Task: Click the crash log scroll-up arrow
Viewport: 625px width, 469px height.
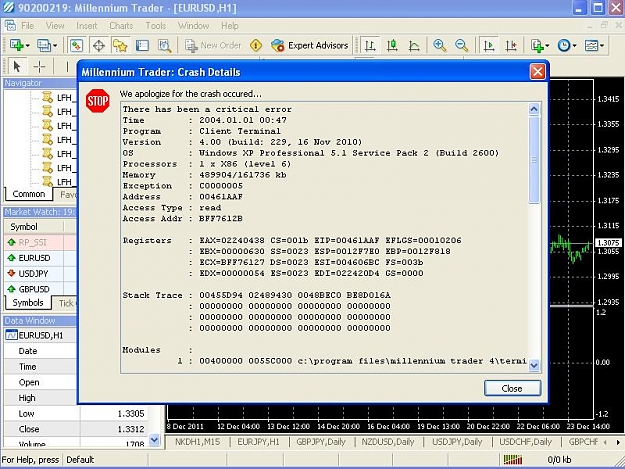Action: click(x=534, y=109)
